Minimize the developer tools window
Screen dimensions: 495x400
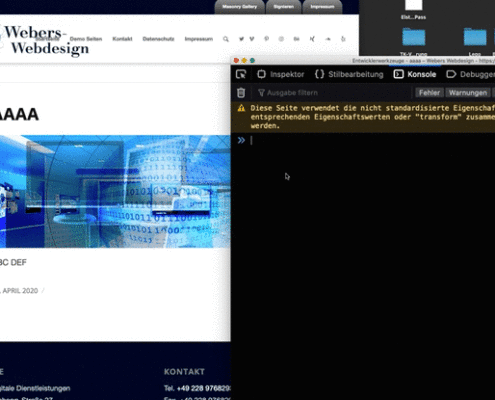pyautogui.click(x=244, y=60)
